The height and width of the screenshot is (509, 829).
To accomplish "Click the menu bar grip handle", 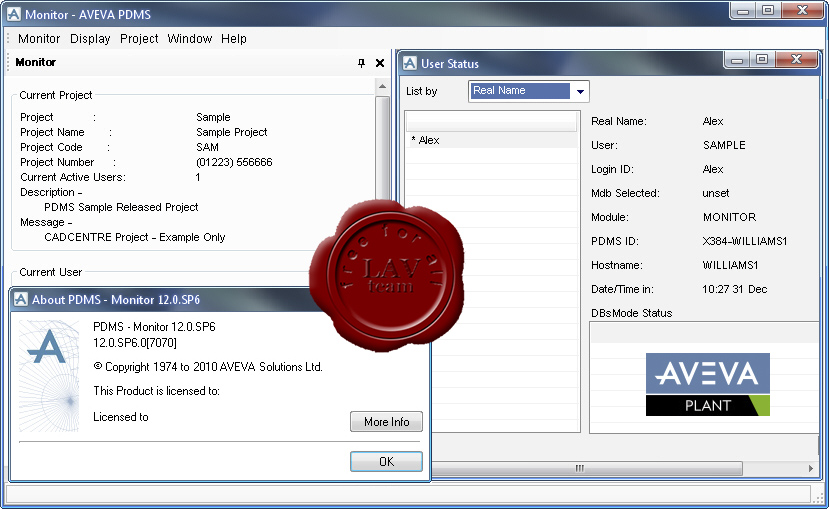I will 8,39.
